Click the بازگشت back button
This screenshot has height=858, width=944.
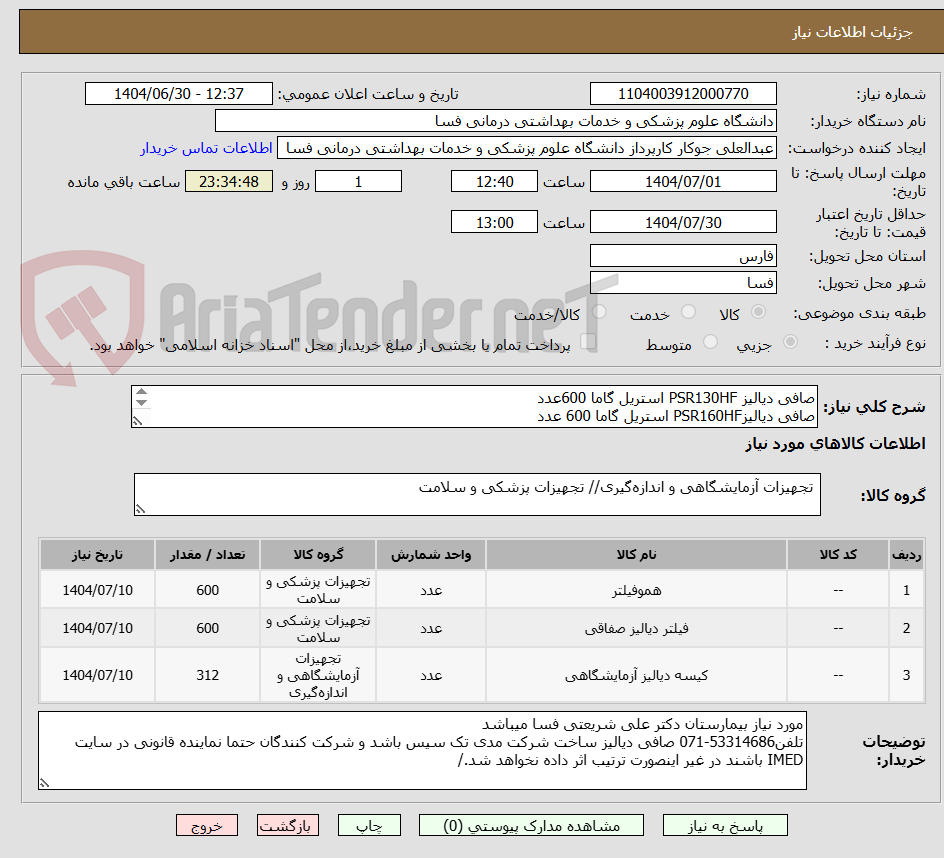pos(288,825)
